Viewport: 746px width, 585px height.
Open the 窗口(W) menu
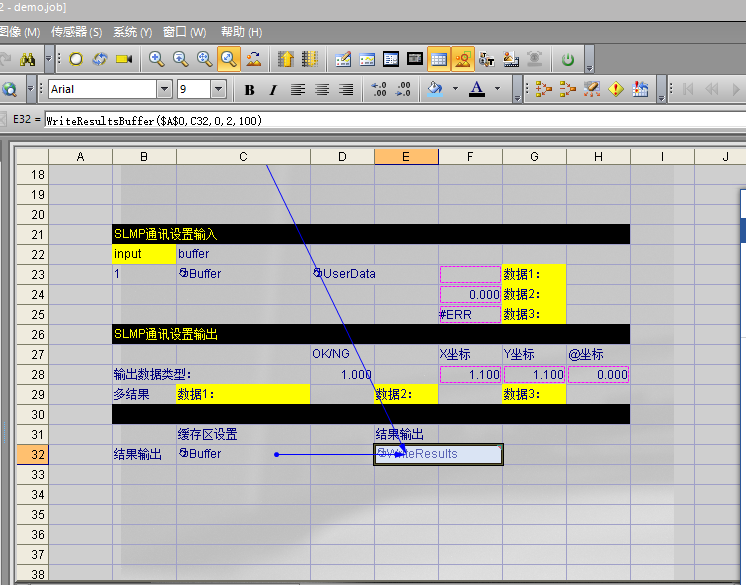click(185, 32)
